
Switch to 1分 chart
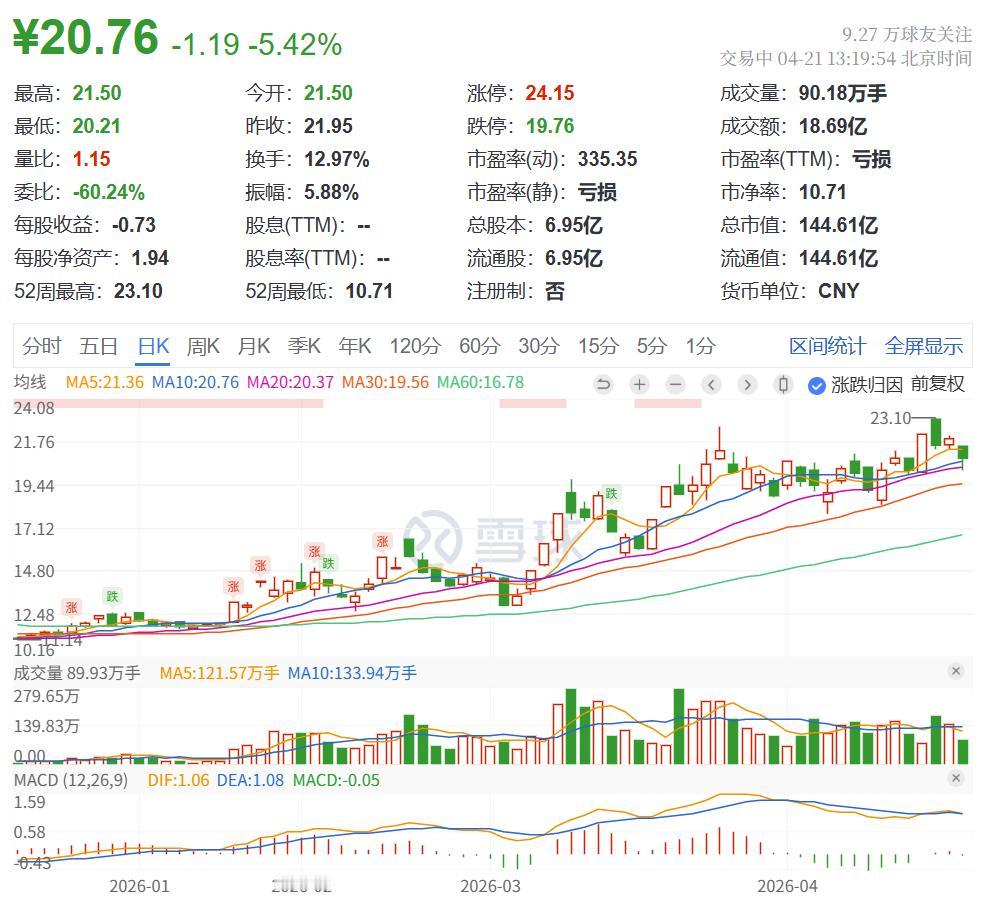(x=700, y=346)
